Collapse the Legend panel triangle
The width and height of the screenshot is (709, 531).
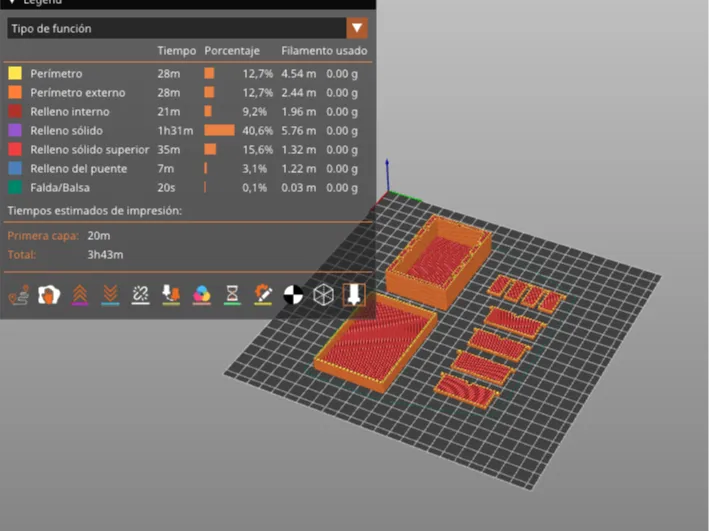coord(12,2)
